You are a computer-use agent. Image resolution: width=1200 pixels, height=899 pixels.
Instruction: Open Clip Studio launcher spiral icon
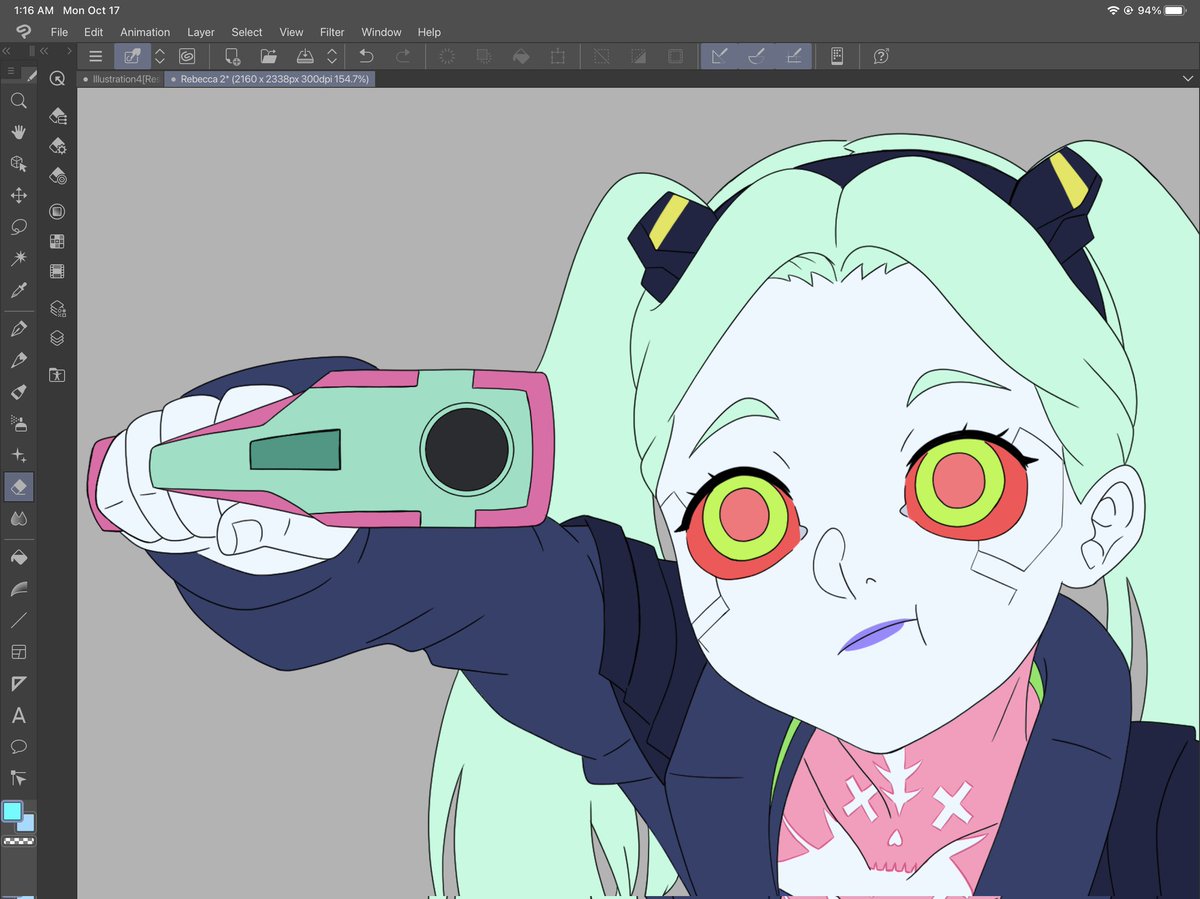tap(187, 57)
